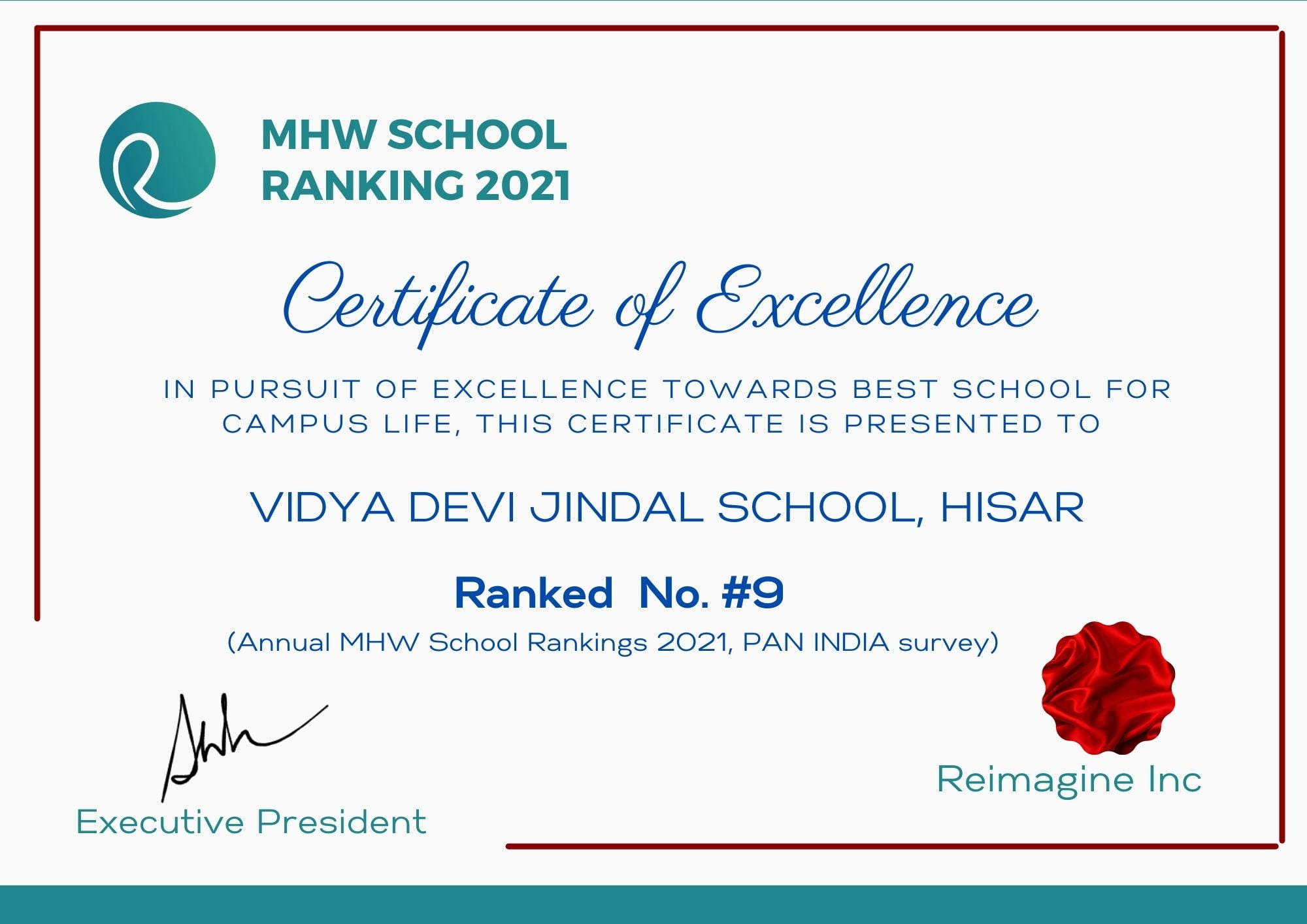Click '(Annual MHW School Rankings 2021, PAN INDIA survey)'

click(x=613, y=643)
